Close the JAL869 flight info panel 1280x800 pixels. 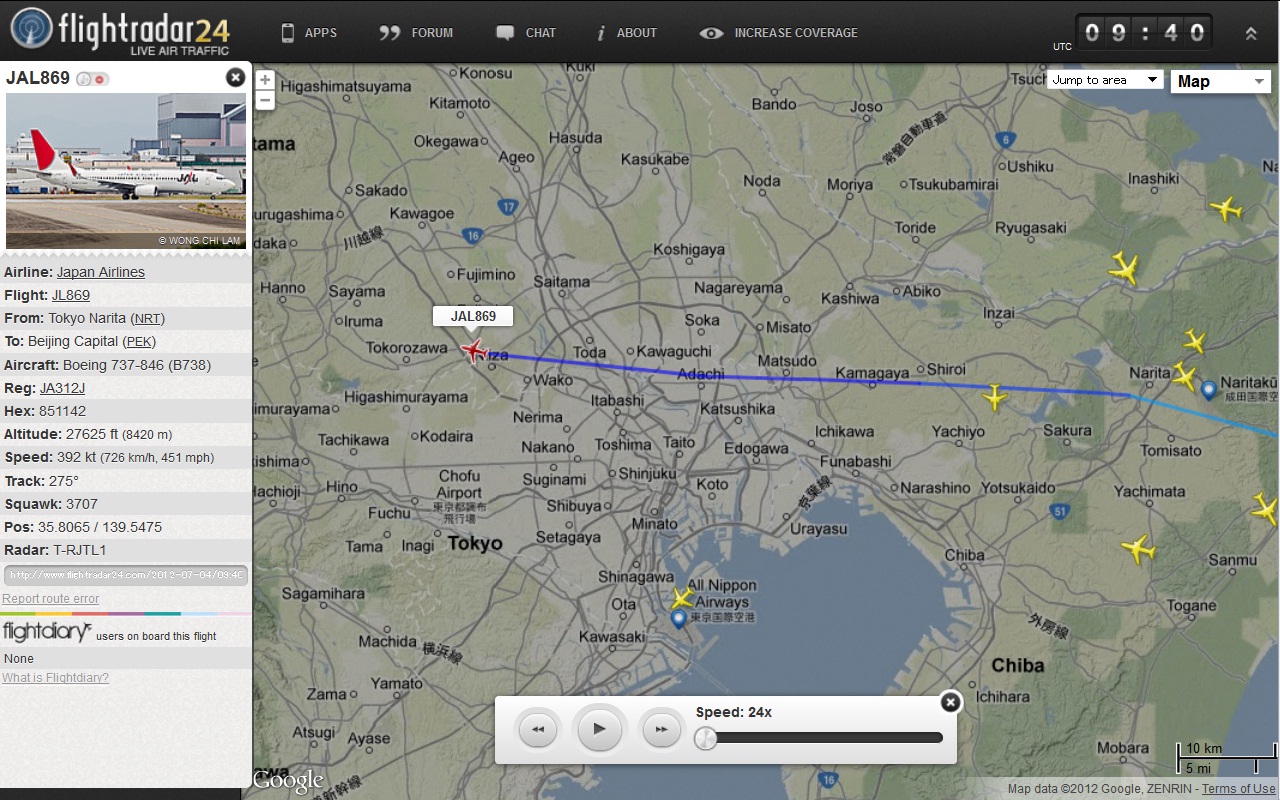tap(235, 77)
